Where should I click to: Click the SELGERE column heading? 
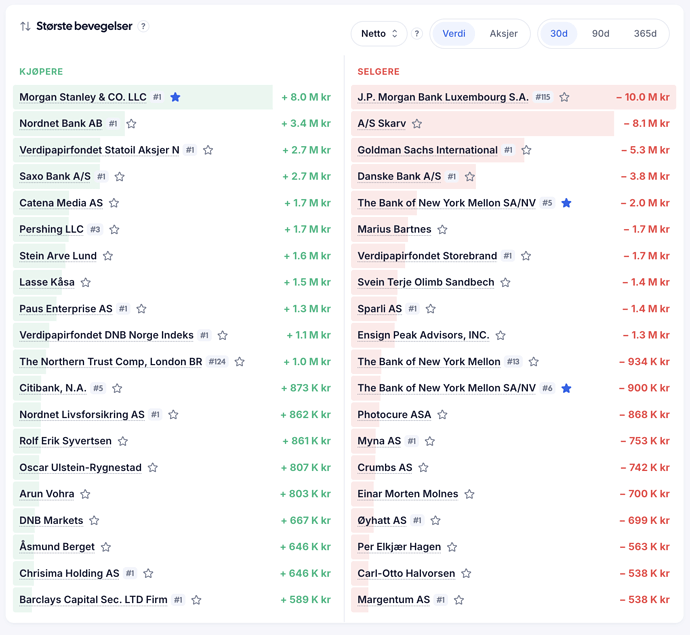click(378, 72)
